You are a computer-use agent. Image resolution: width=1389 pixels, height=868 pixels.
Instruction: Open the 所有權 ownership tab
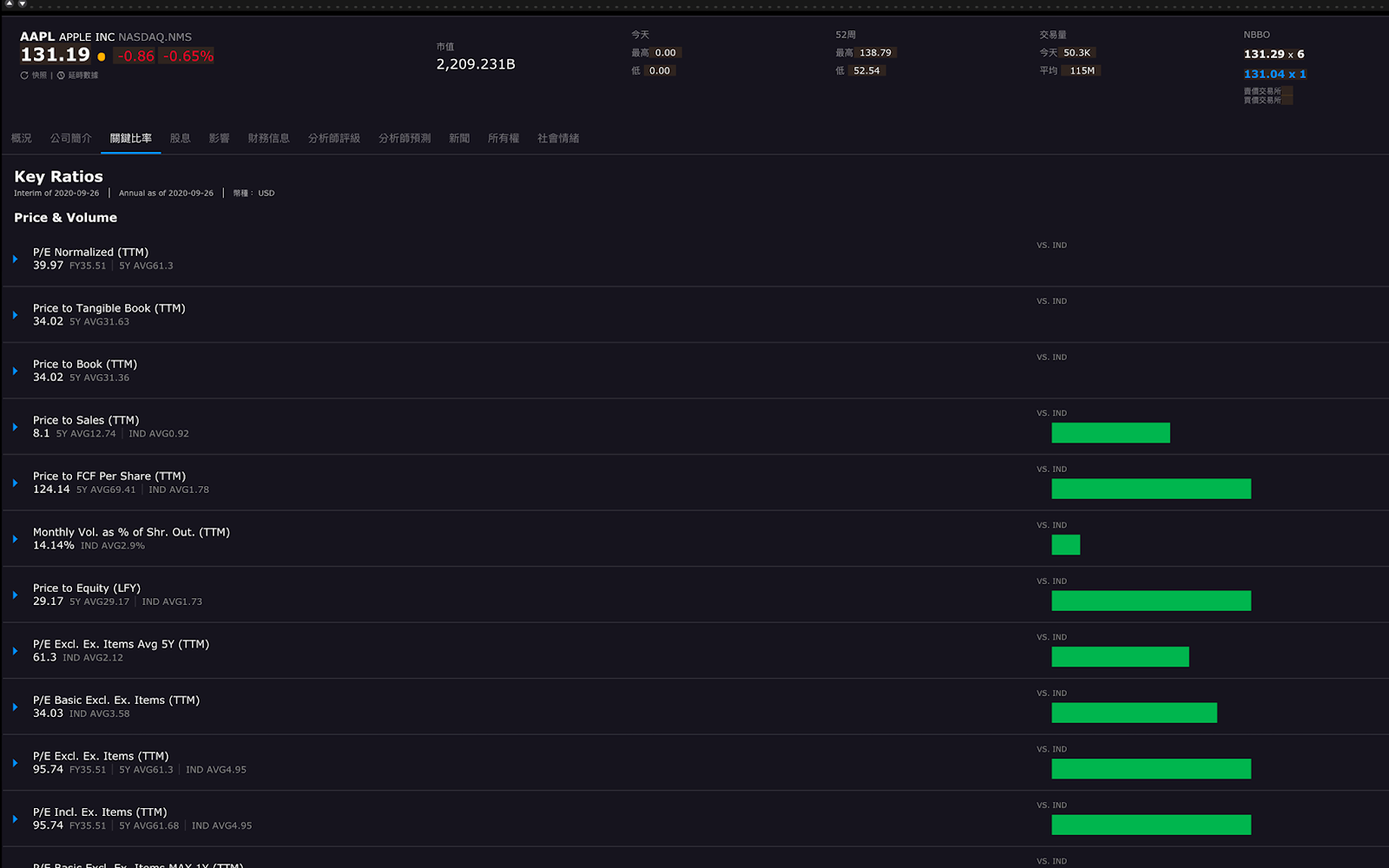[504, 138]
